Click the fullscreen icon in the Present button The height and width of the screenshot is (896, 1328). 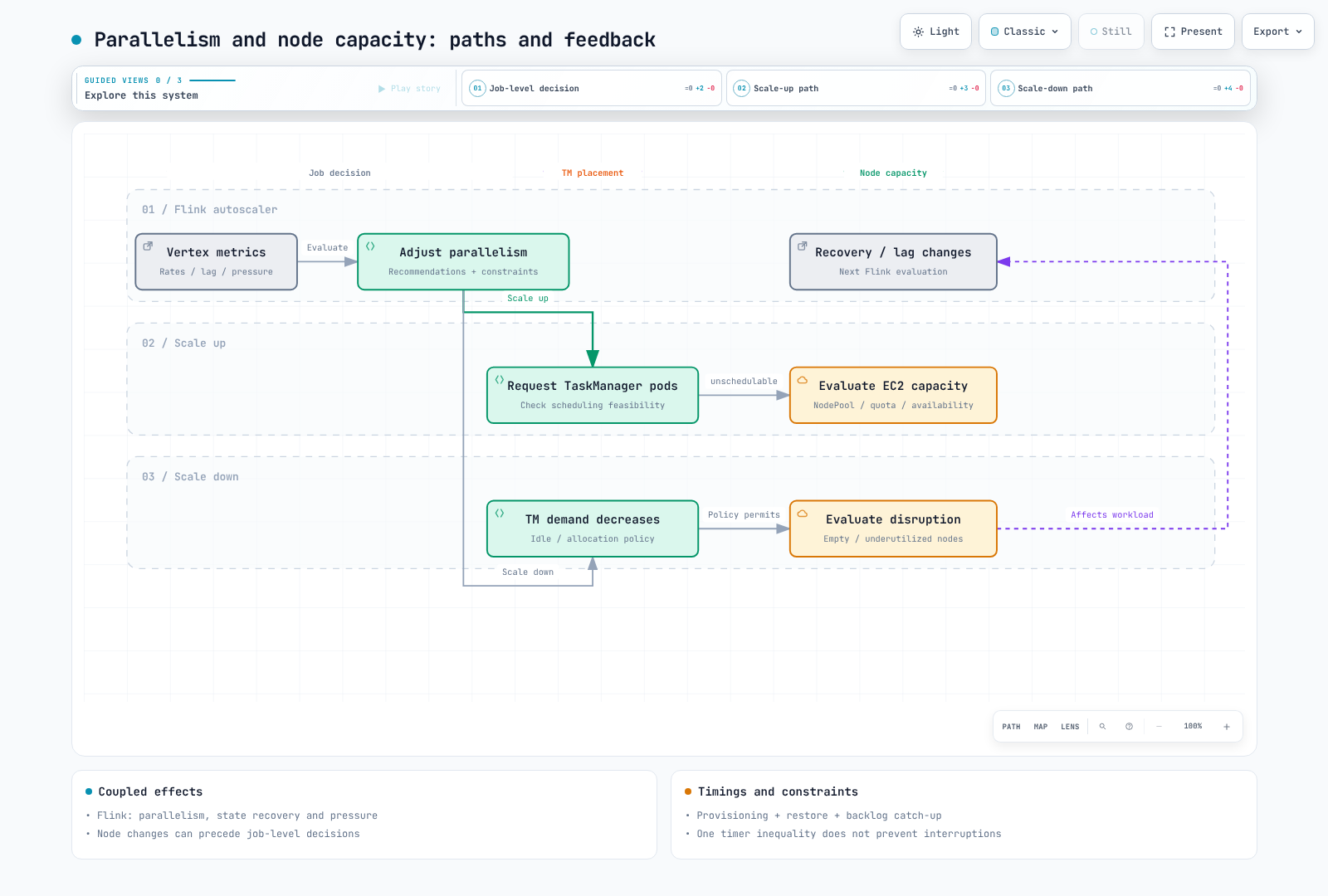tap(1169, 32)
